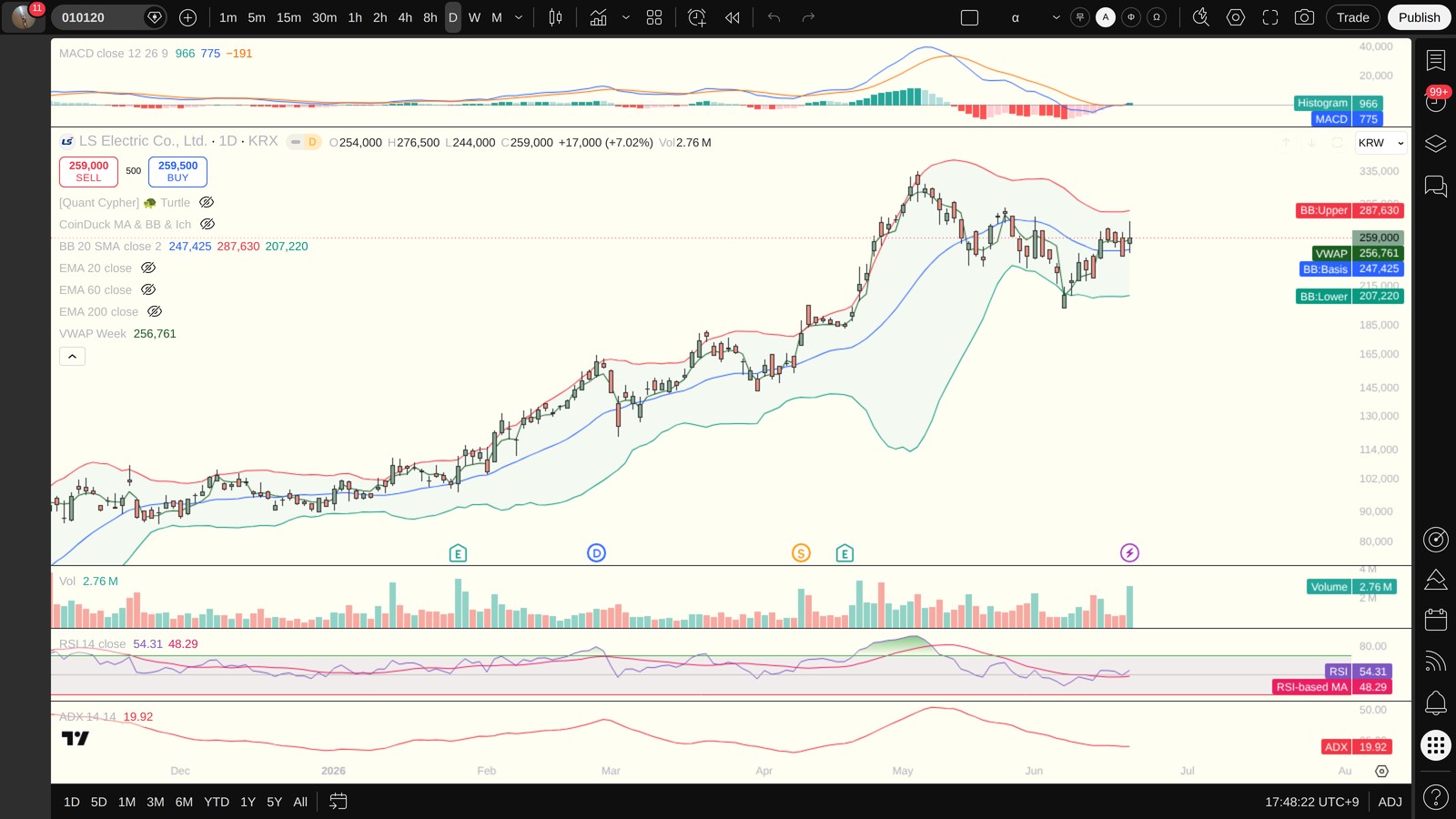Enter fullscreen mode
The height and width of the screenshot is (819, 1456).
1270,17
